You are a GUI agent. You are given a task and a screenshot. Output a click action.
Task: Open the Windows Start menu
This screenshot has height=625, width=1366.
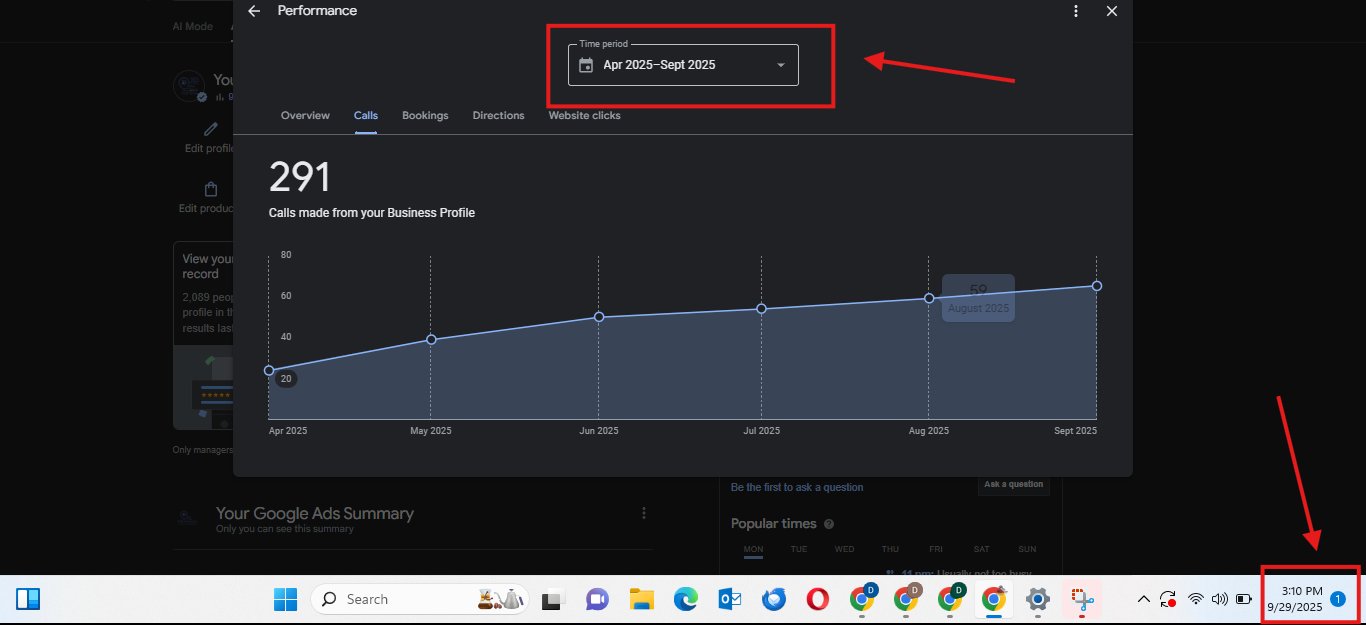tap(285, 599)
